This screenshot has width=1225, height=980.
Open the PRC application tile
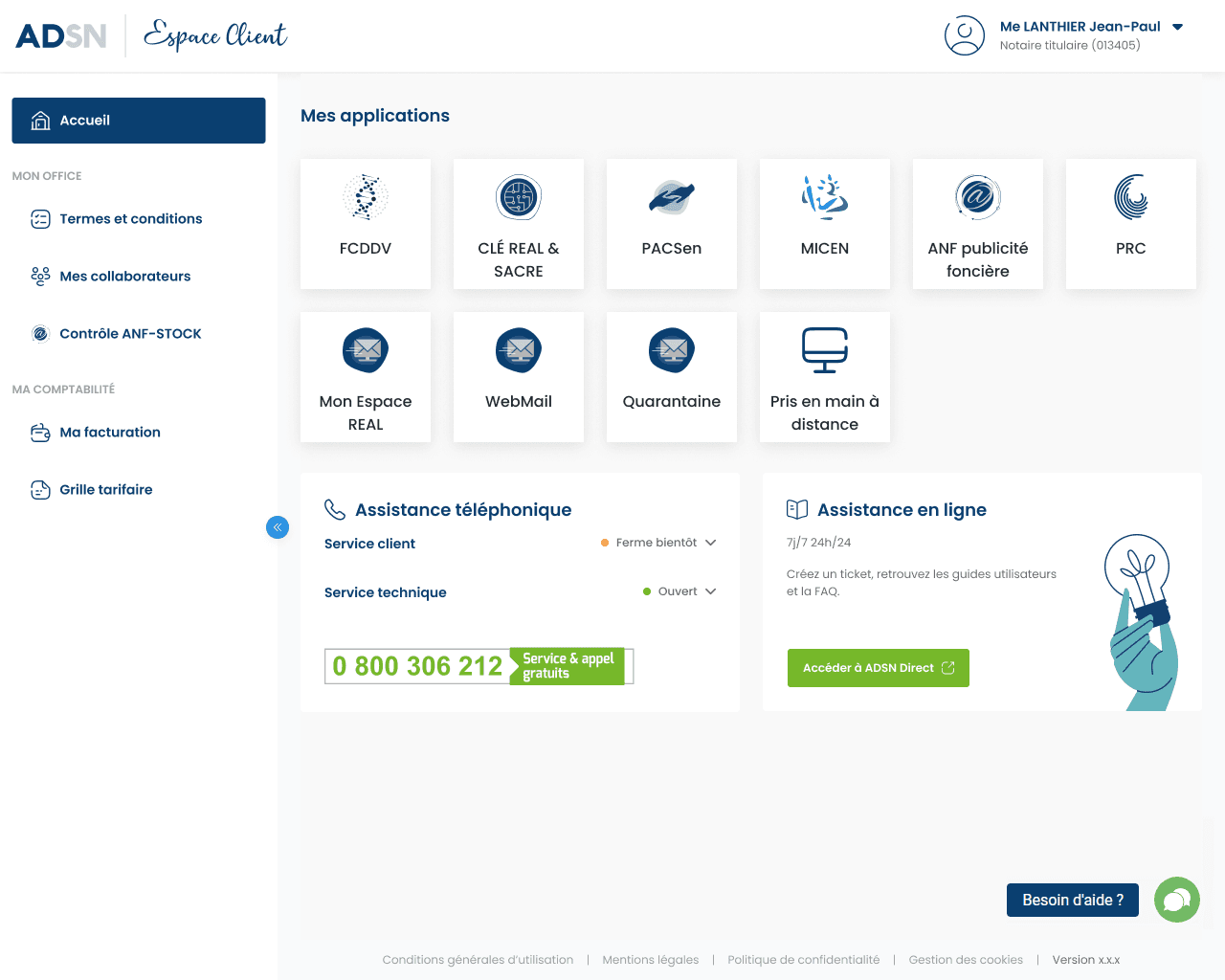(x=1131, y=224)
